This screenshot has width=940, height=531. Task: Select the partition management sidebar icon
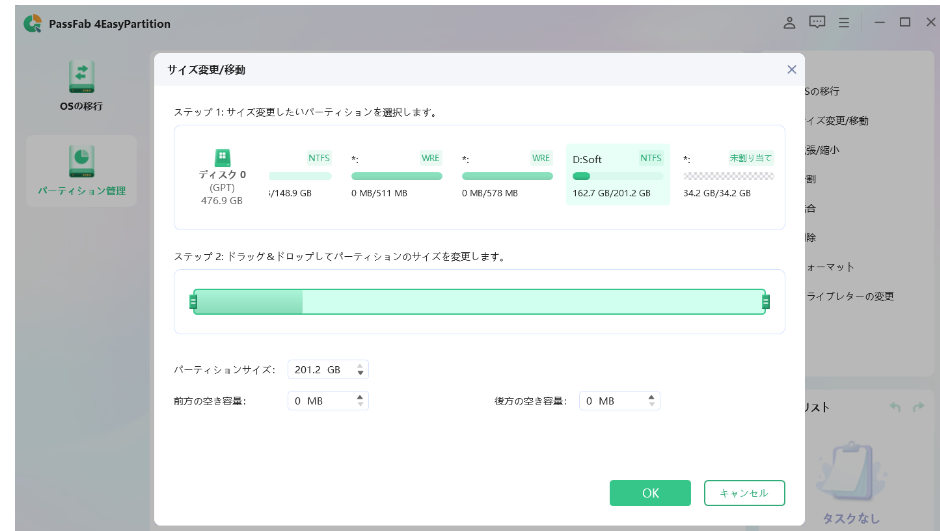(x=81, y=160)
